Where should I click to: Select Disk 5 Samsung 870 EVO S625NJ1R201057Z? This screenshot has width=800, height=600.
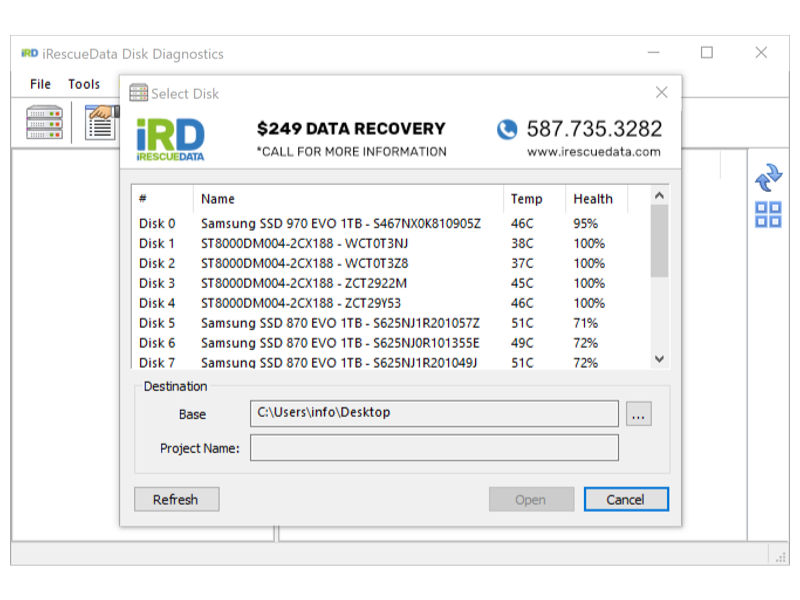coord(390,323)
